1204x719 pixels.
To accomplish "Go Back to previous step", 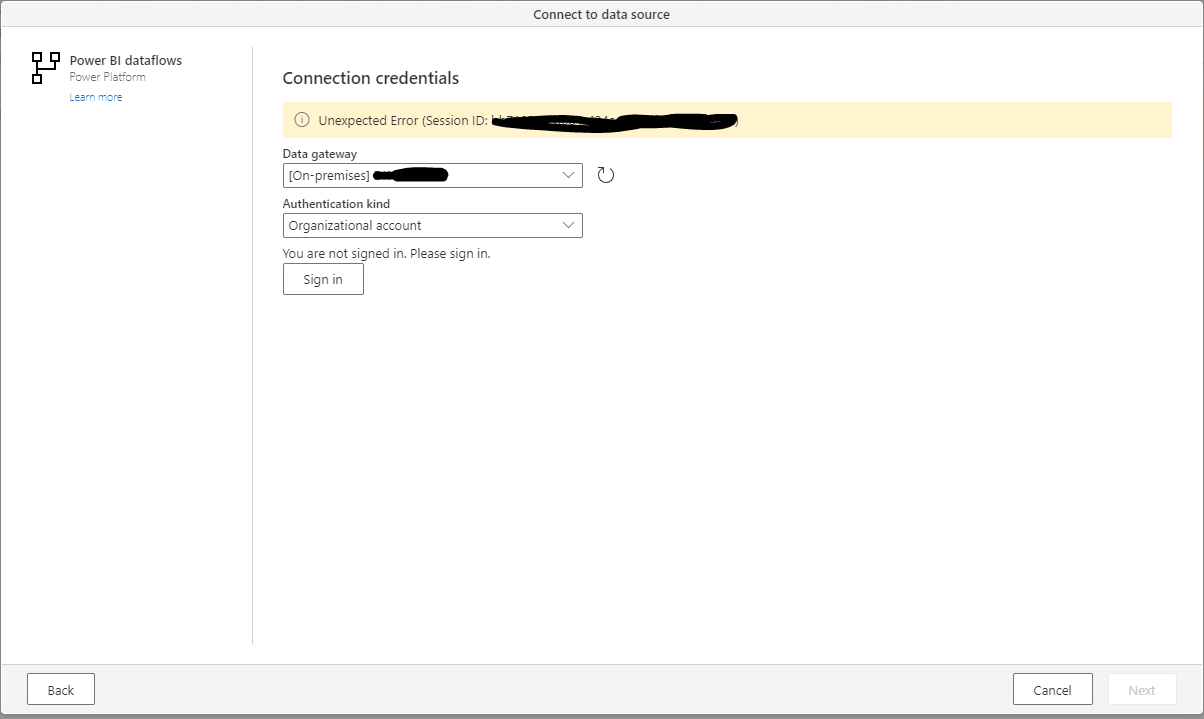I will coord(61,690).
